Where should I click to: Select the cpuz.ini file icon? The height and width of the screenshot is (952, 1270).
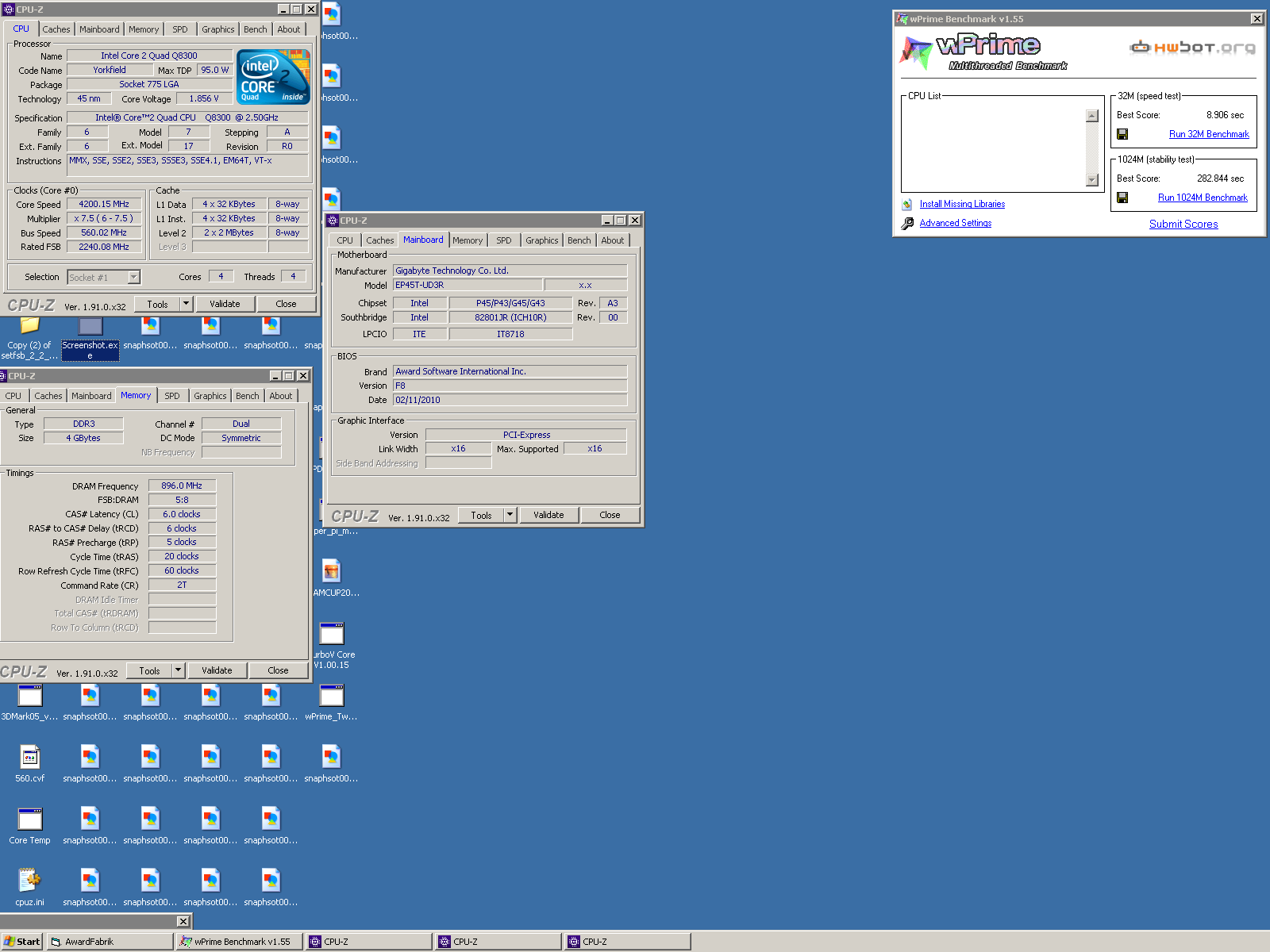(x=29, y=881)
